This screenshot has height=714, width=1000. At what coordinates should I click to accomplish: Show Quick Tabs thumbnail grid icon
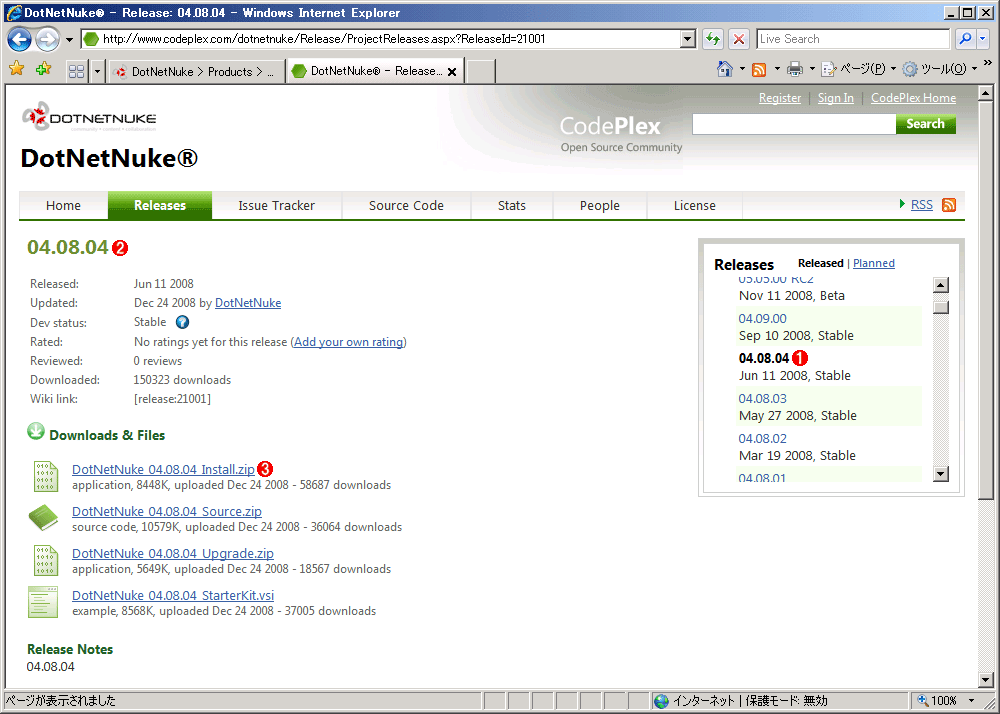click(77, 71)
